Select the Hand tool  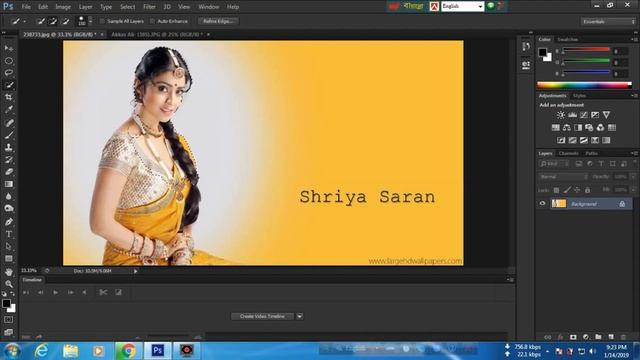(9, 272)
